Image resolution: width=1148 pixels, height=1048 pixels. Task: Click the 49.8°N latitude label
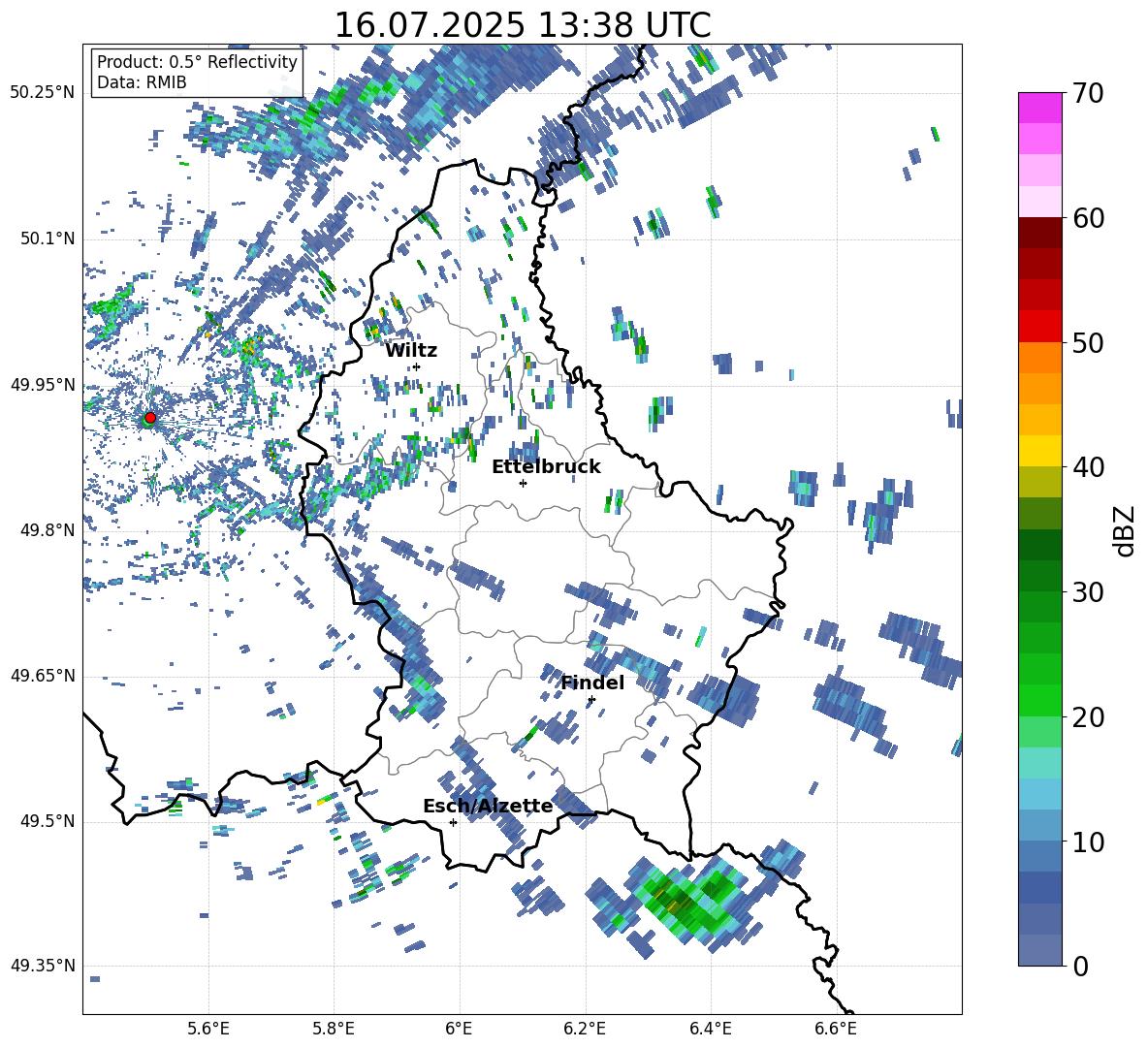(x=48, y=530)
